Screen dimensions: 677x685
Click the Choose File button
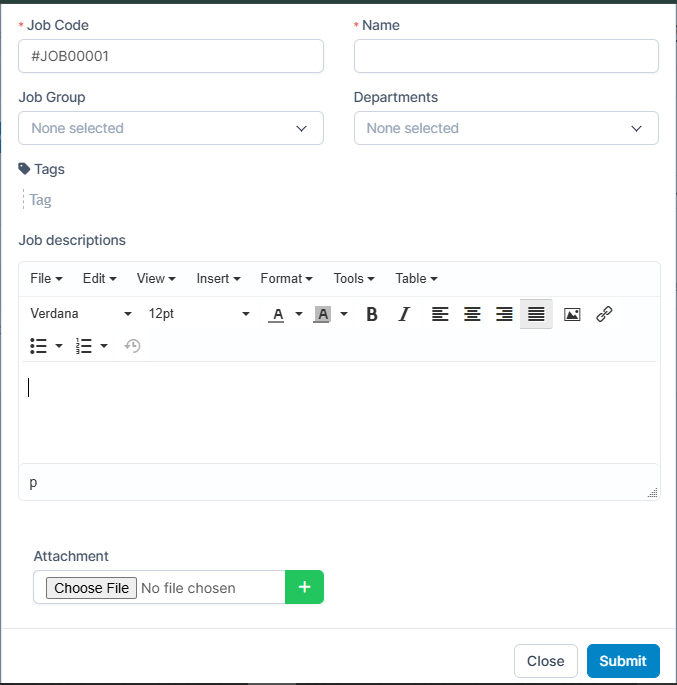pos(91,588)
